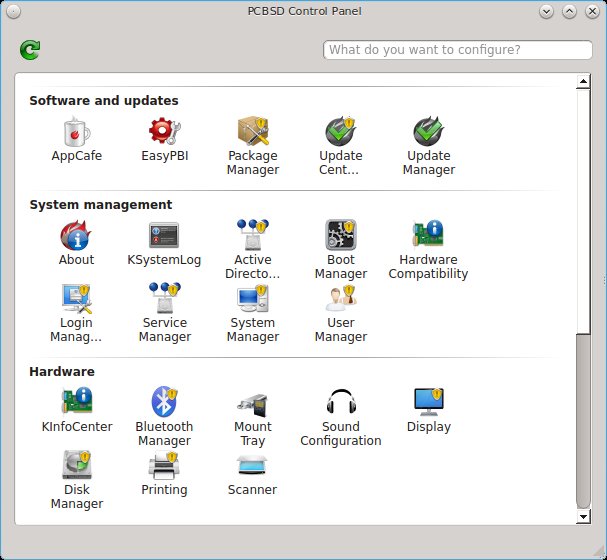
Task: Click the green refresh icon
Action: (x=30, y=50)
